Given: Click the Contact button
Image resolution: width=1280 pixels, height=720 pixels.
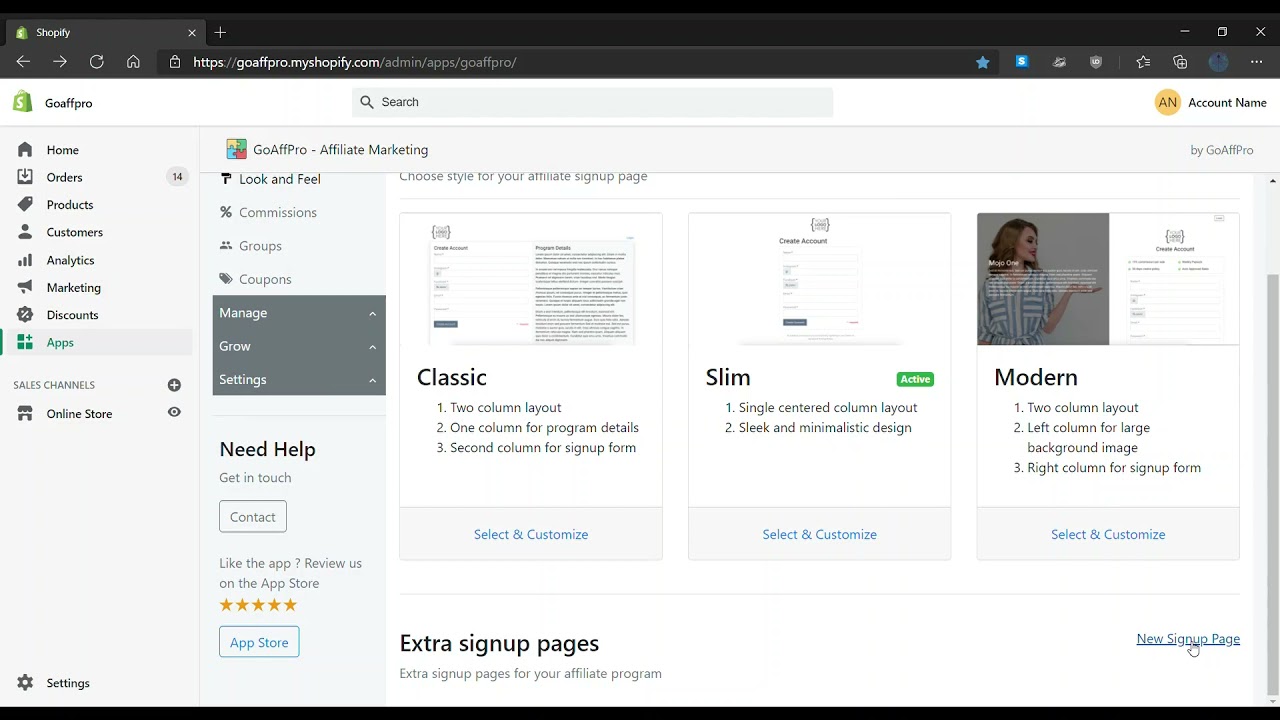Looking at the screenshot, I should click(x=253, y=517).
